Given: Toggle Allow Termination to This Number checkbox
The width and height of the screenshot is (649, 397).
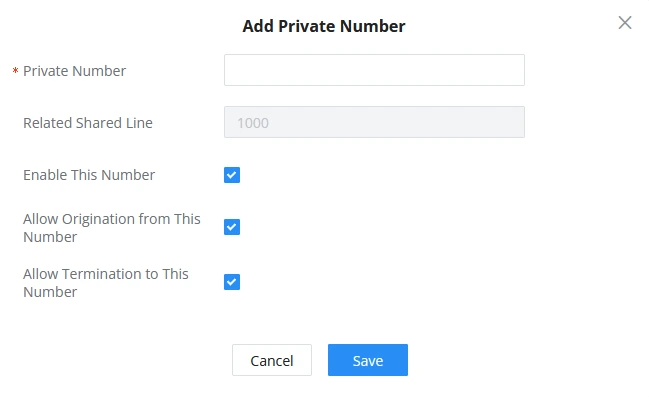Looking at the screenshot, I should click(x=232, y=282).
